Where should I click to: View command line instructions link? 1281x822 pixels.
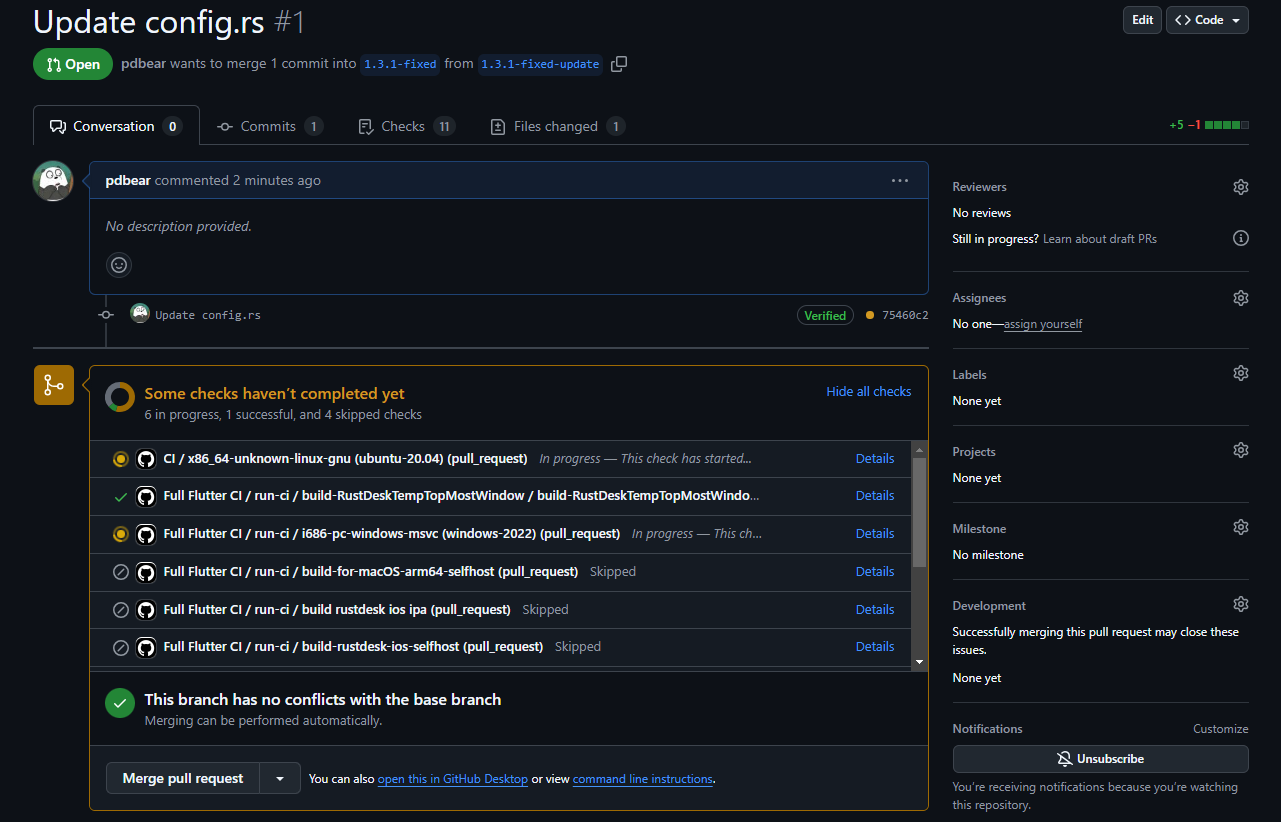[643, 779]
